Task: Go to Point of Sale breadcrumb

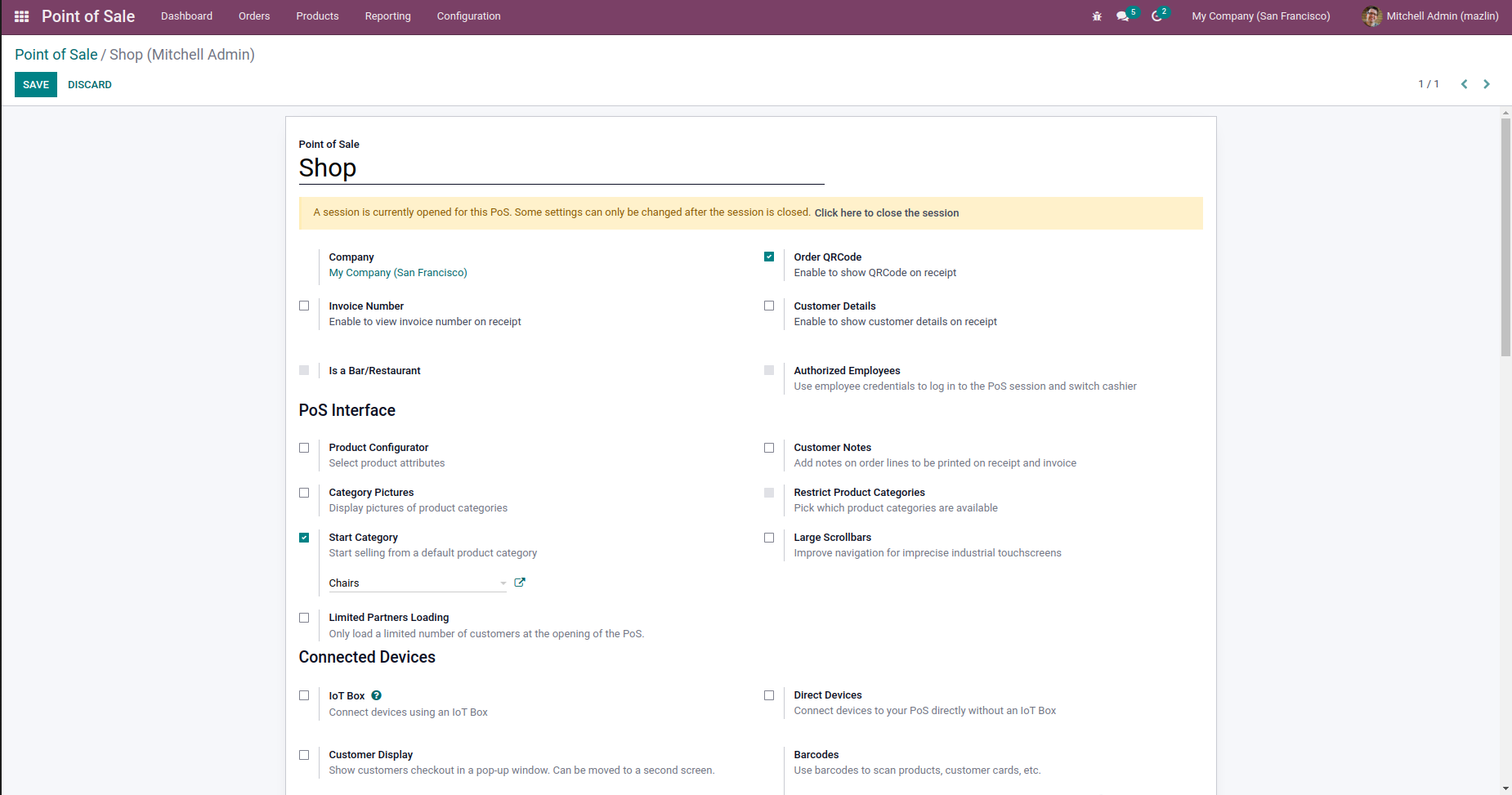Action: (x=56, y=55)
